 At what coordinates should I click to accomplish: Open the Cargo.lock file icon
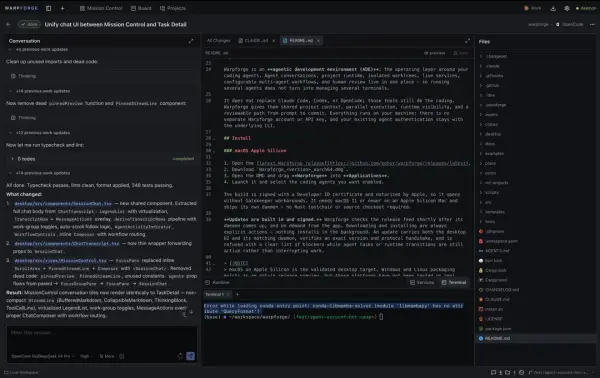(x=481, y=270)
